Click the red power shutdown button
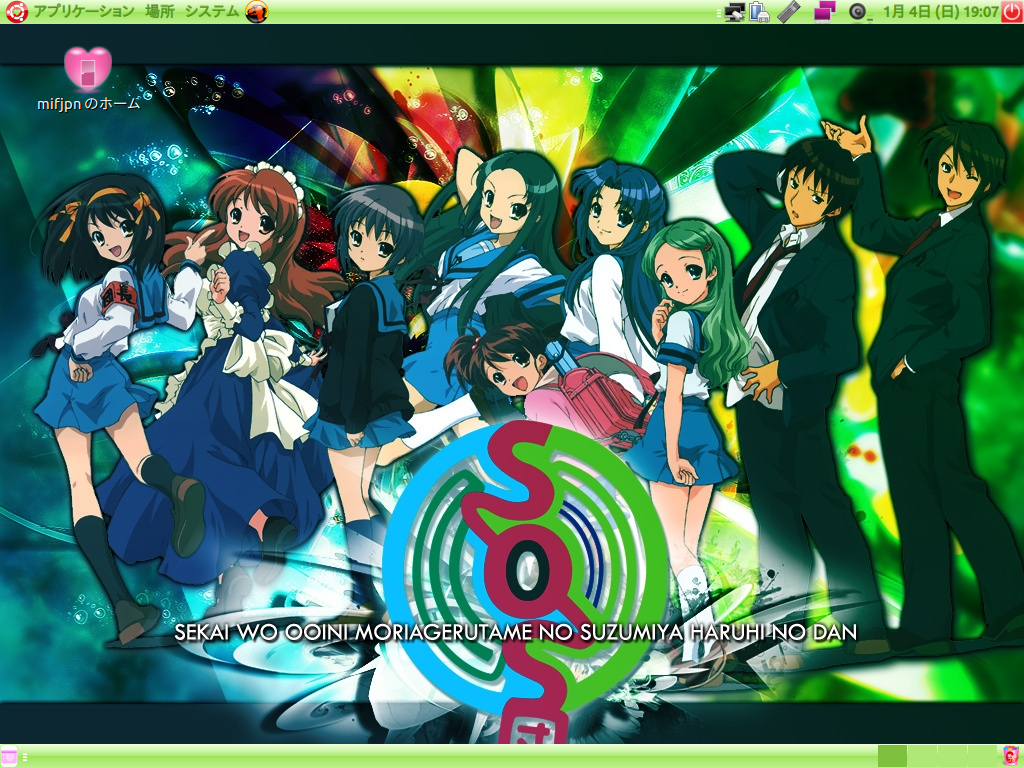 click(x=1012, y=11)
